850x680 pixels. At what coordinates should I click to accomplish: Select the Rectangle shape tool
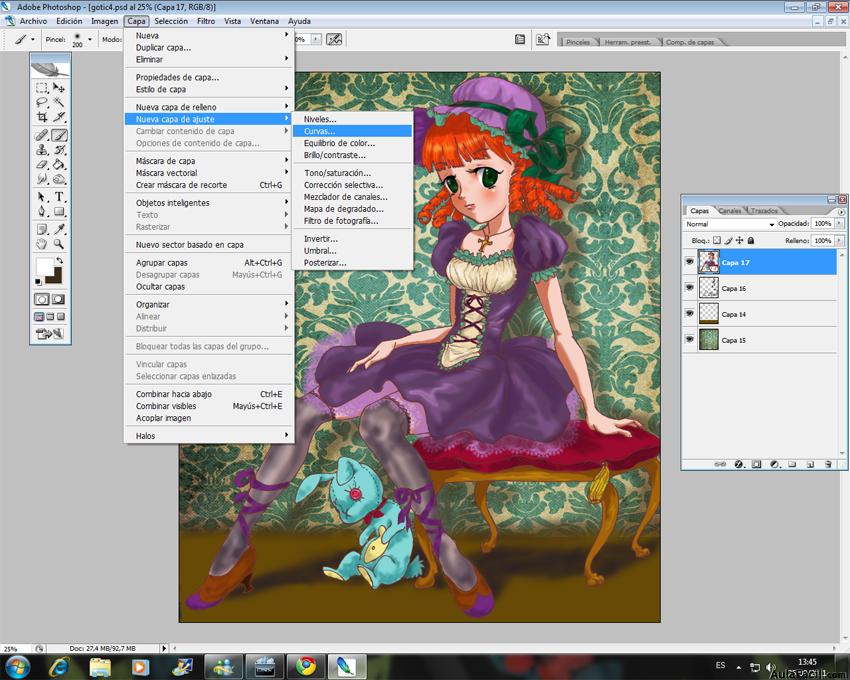tap(59, 211)
